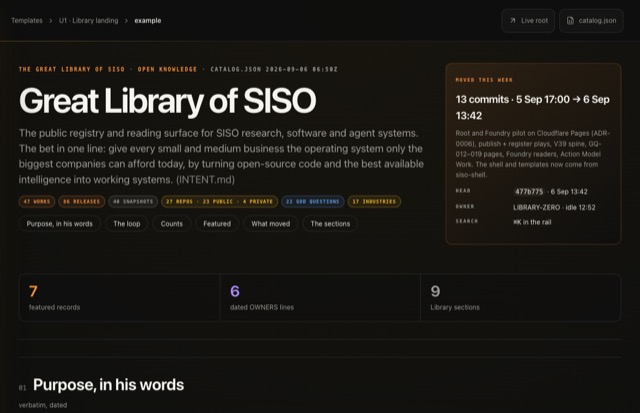This screenshot has width=640, height=413.
Task: Select the example breadcrumb item
Action: click(x=148, y=20)
